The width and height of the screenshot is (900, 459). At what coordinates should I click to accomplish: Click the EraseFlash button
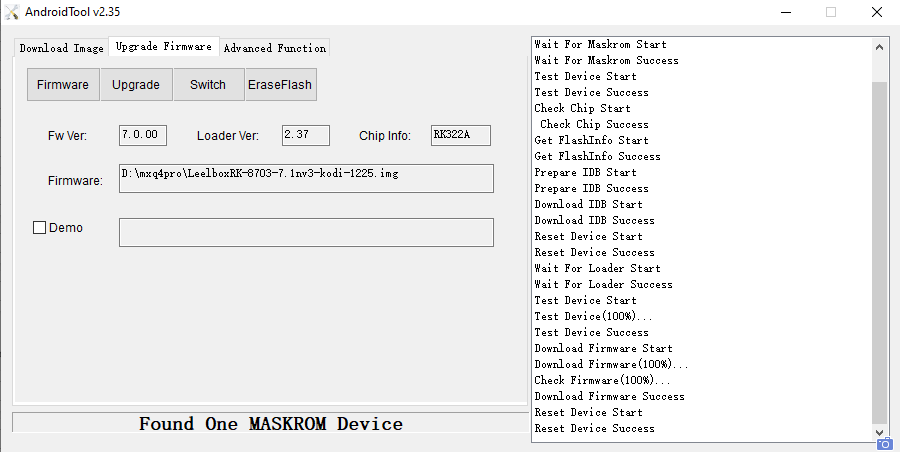(x=281, y=84)
